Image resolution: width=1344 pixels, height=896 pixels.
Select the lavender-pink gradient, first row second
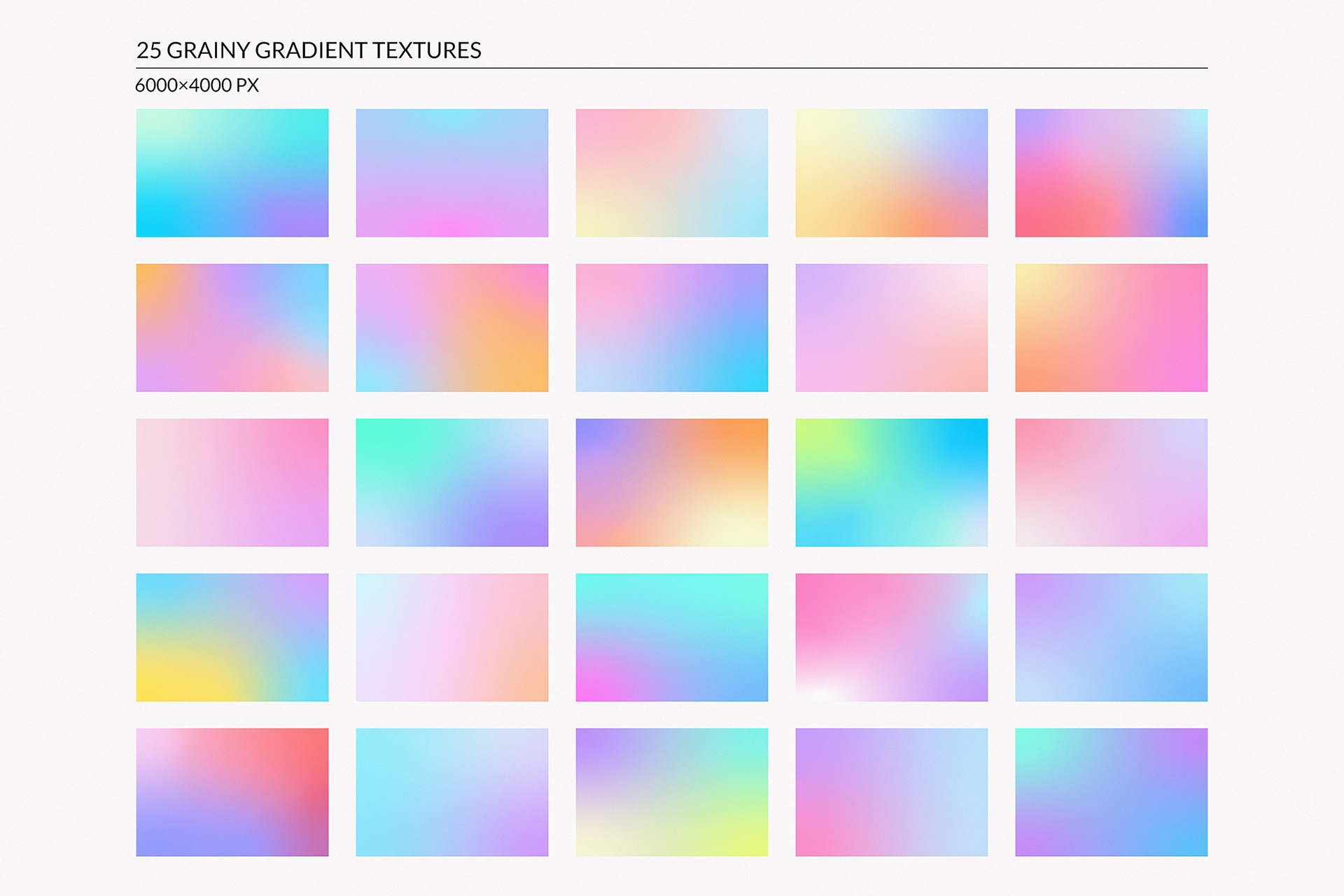451,172
